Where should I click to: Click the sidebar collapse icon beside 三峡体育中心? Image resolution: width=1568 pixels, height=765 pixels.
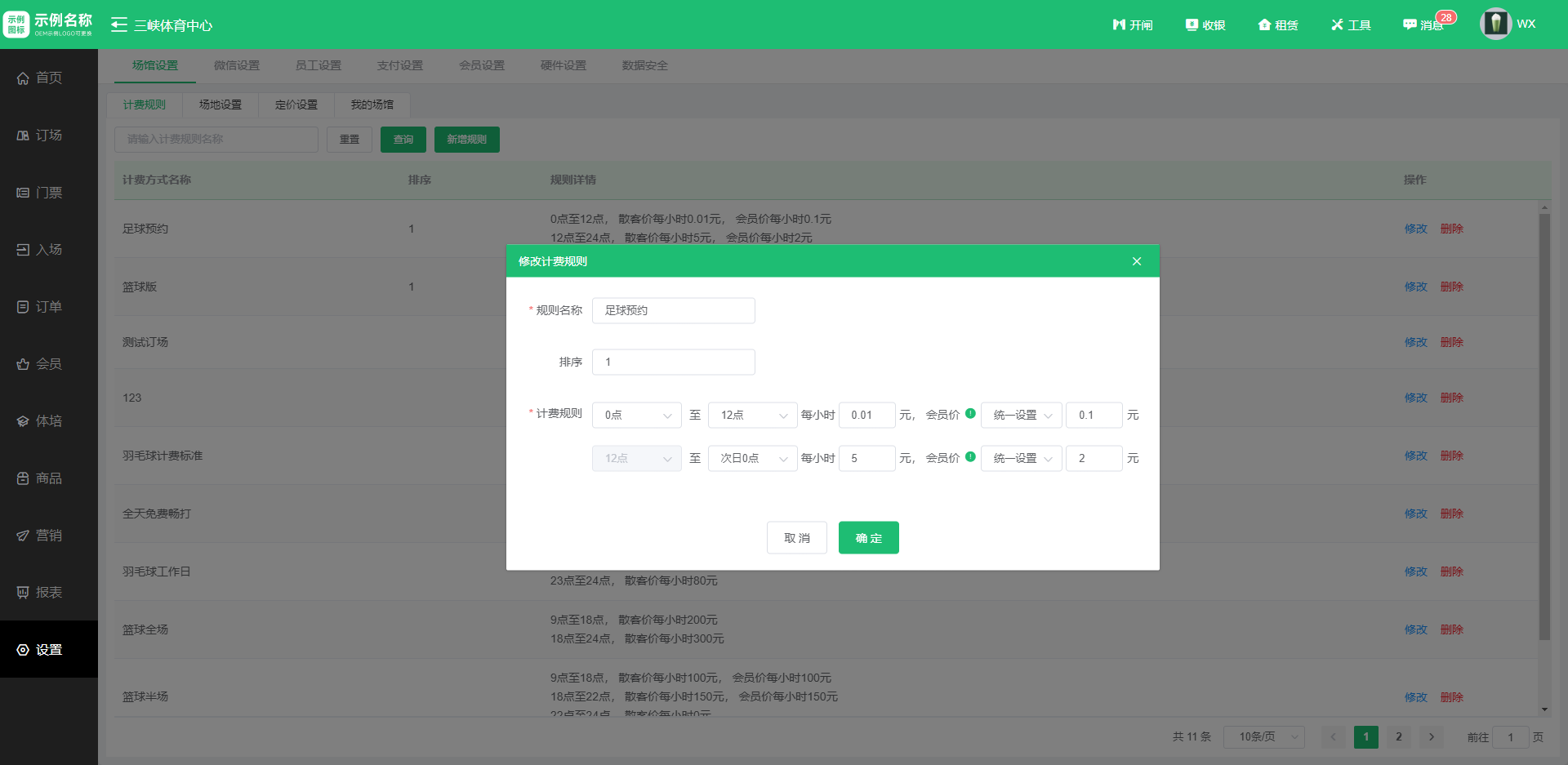(x=119, y=25)
